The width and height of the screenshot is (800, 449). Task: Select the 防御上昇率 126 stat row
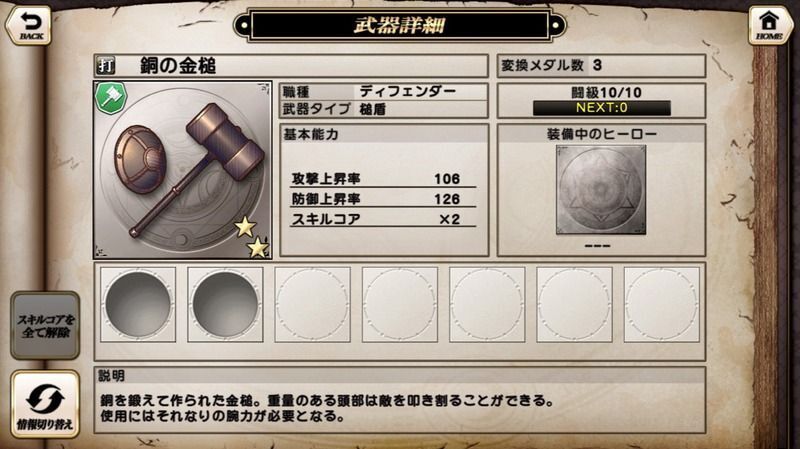pos(383,198)
